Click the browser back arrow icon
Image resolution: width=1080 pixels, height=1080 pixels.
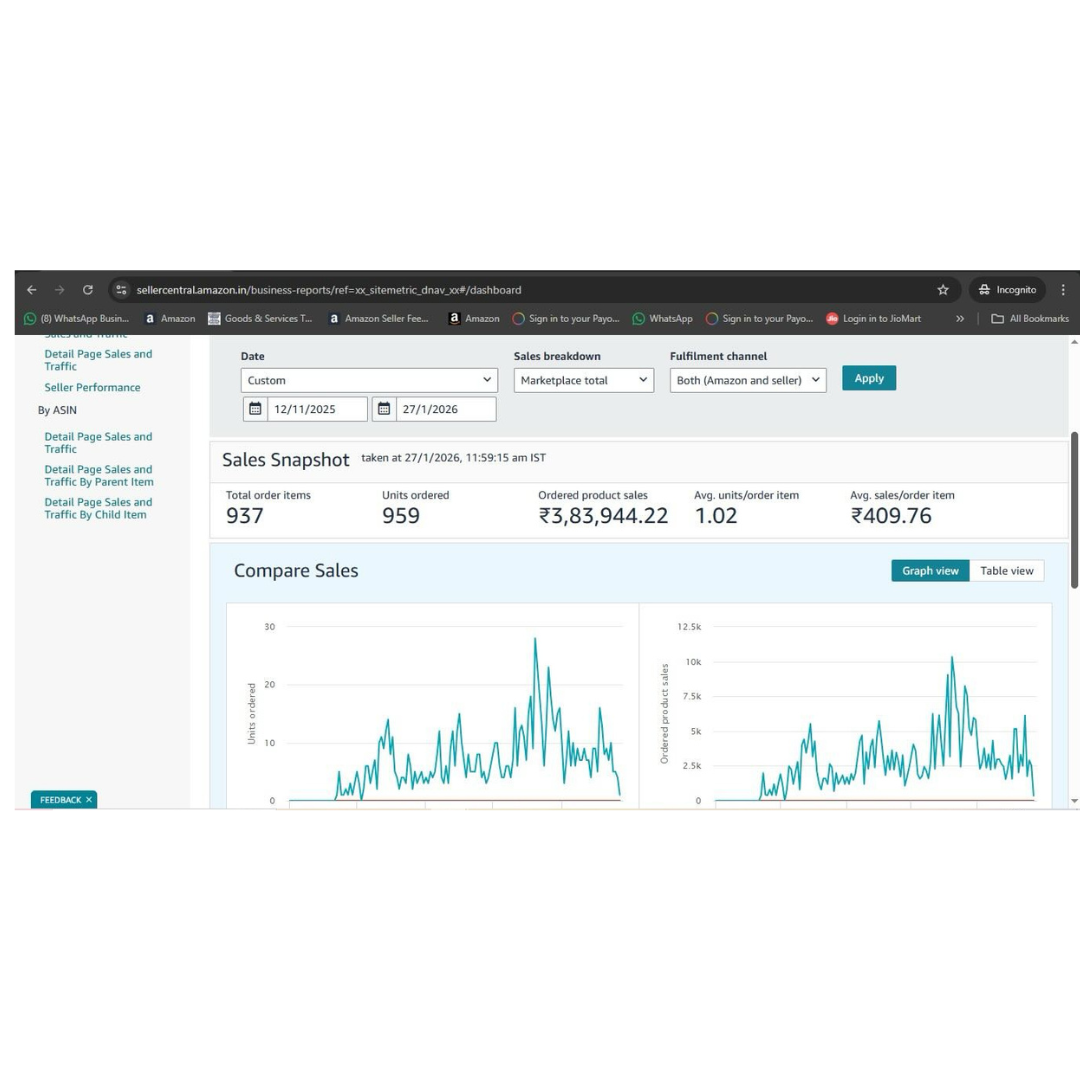click(32, 290)
